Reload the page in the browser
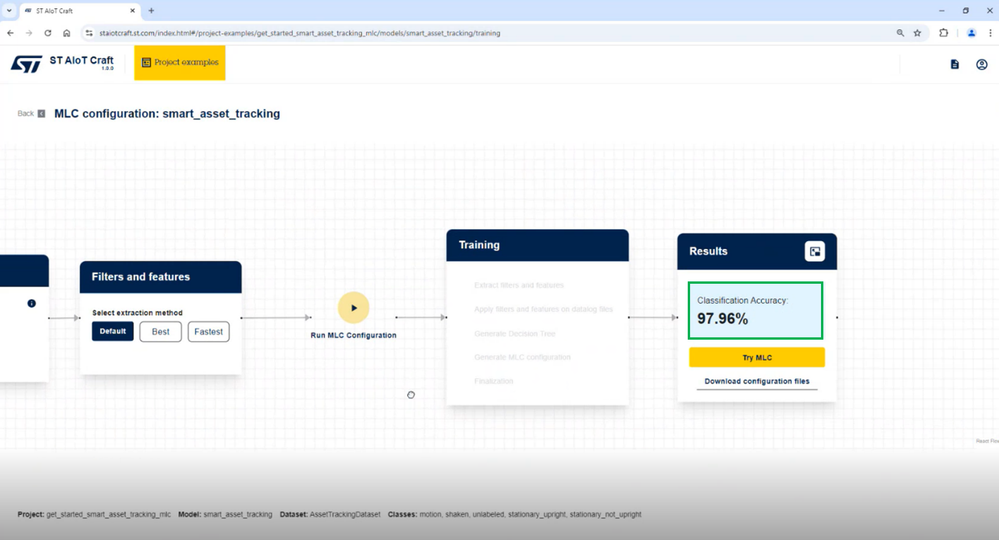The image size is (999, 540). click(x=48, y=33)
